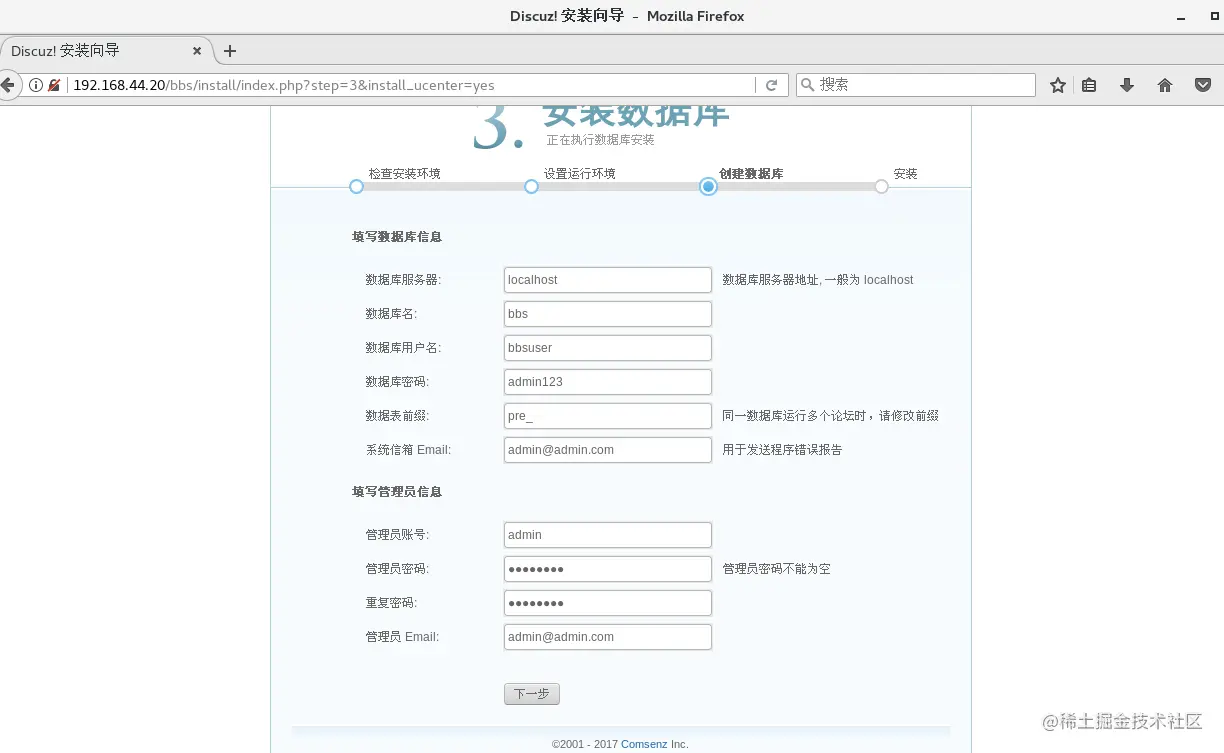This screenshot has width=1224, height=753.
Task: Edit the 系统信箱 Email field
Action: [608, 450]
